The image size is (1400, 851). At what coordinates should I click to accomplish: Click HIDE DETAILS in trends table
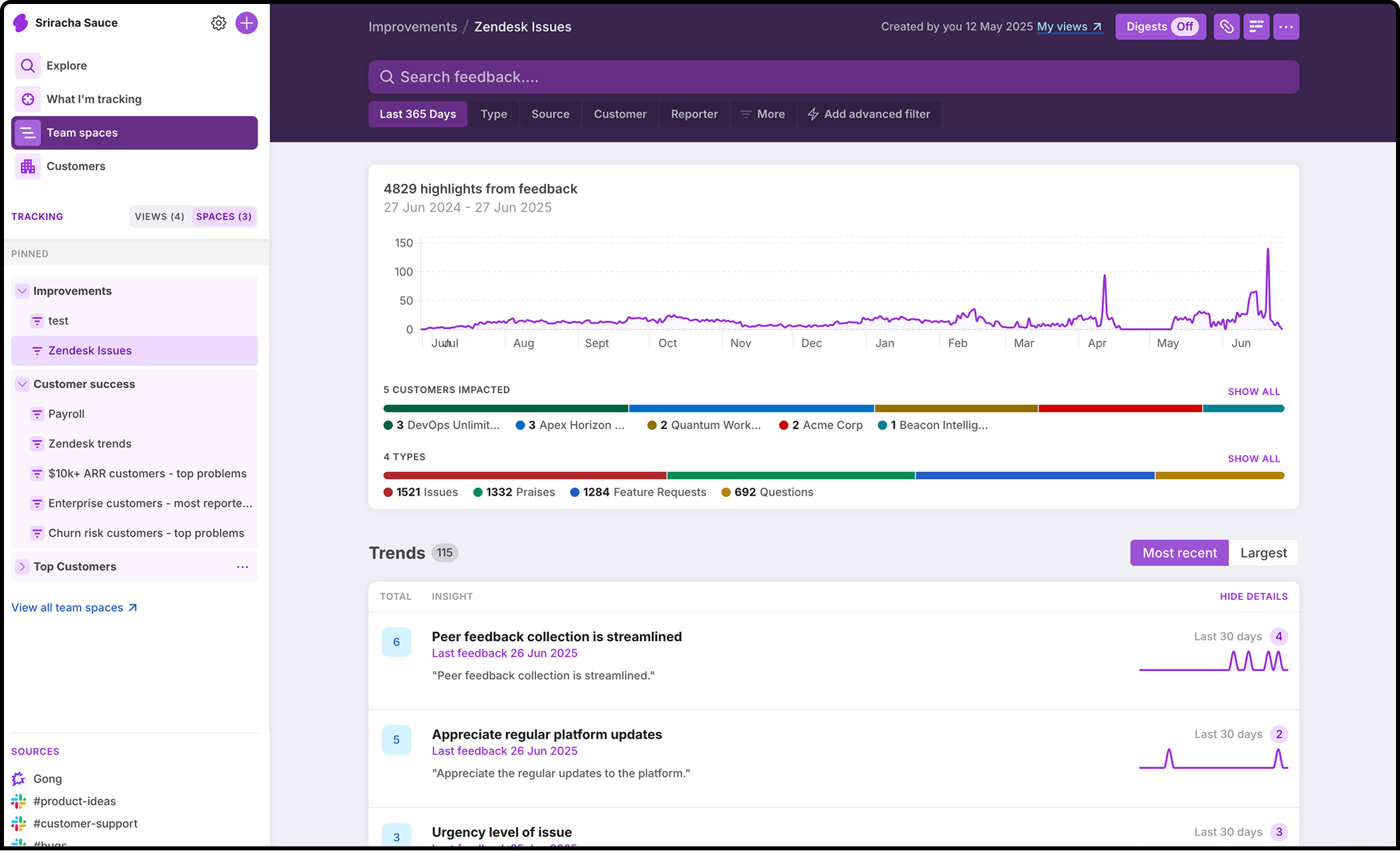click(1253, 597)
